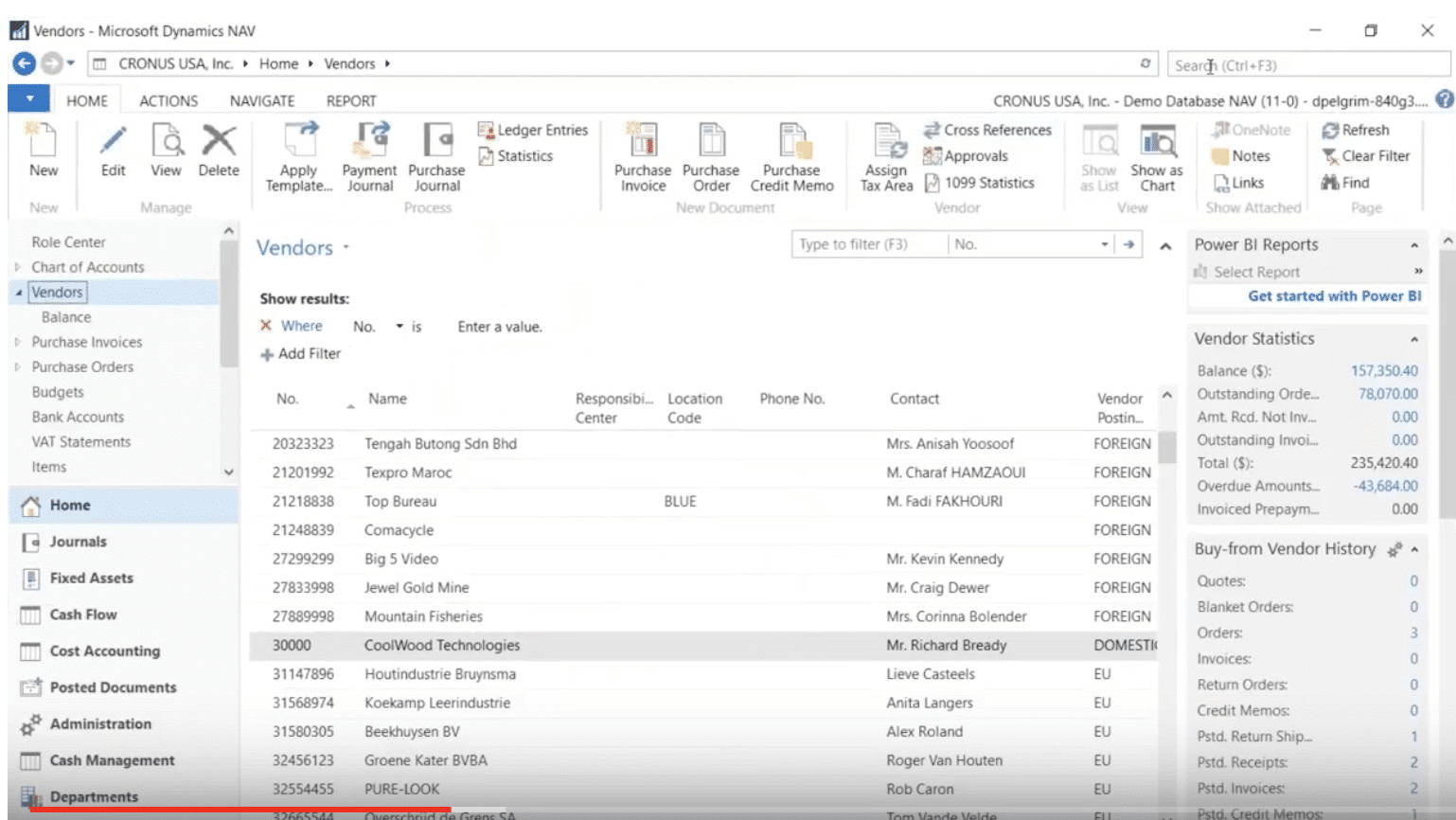Open Approvals

pyautogui.click(x=966, y=156)
